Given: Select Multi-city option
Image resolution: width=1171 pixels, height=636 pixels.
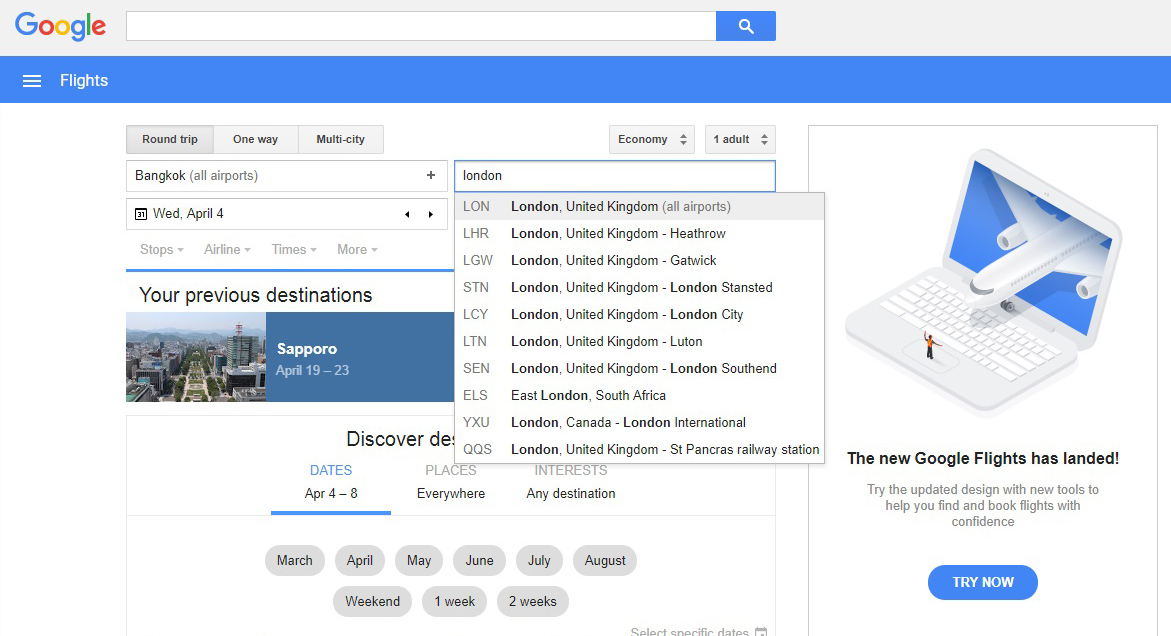Looking at the screenshot, I should (x=341, y=140).
